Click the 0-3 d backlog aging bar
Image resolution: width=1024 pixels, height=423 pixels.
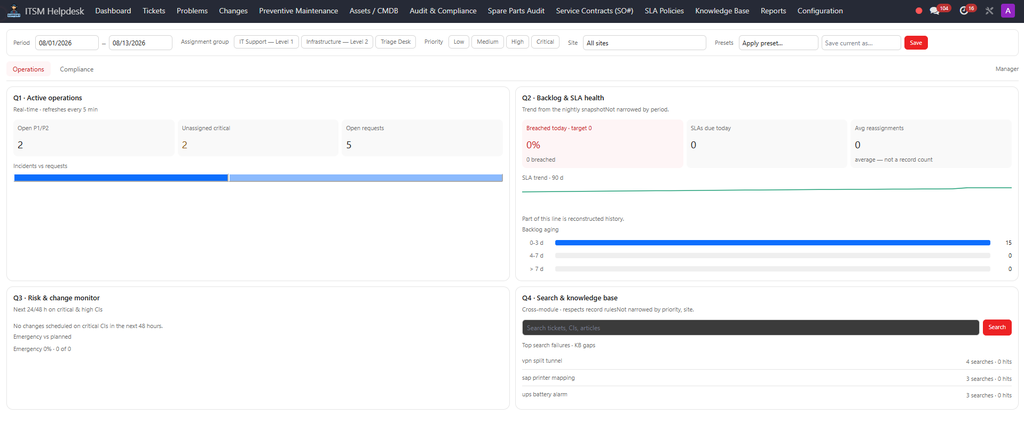772,243
